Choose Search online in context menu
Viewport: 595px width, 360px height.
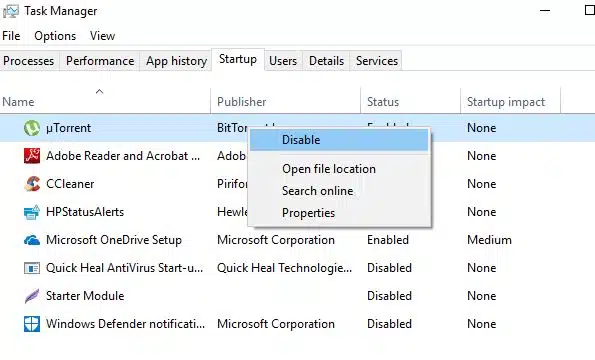339,191
